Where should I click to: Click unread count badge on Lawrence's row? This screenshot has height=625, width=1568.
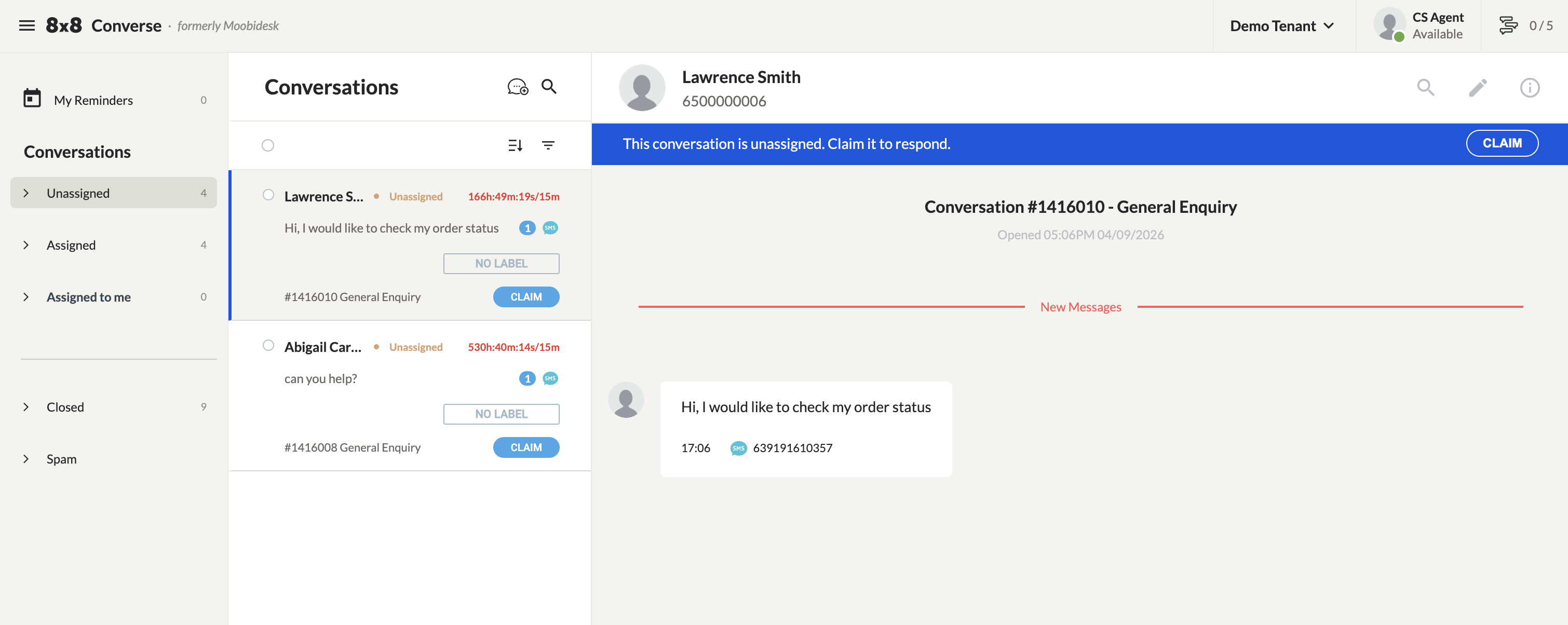click(527, 227)
